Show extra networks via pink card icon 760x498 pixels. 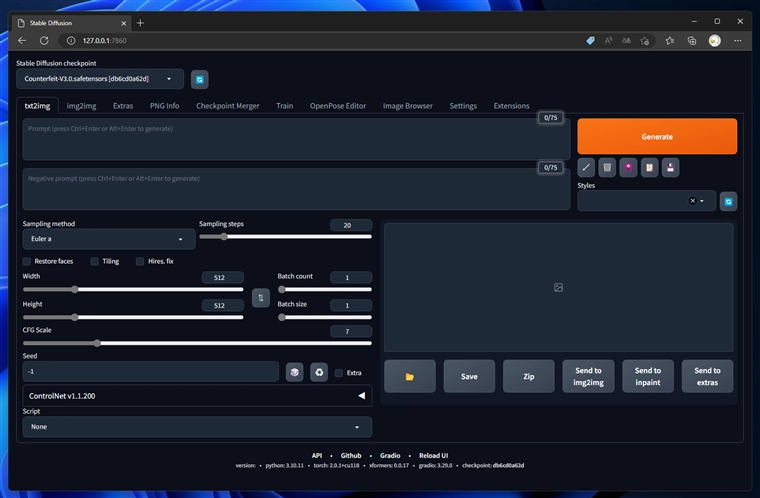[628, 168]
